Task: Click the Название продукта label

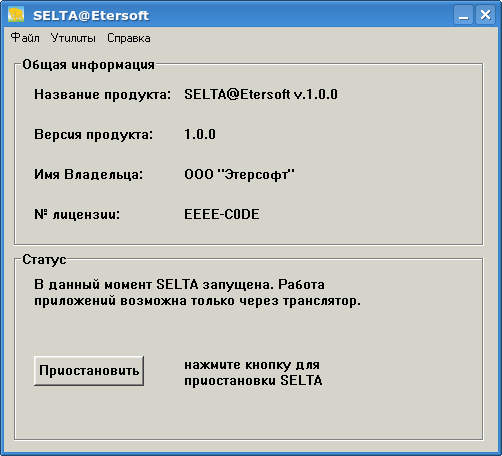Action: [x=102, y=95]
